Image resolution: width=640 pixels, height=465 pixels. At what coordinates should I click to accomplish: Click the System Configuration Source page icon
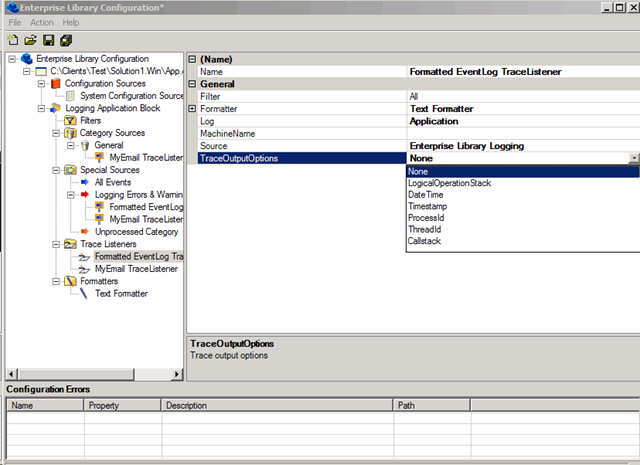(x=70, y=96)
